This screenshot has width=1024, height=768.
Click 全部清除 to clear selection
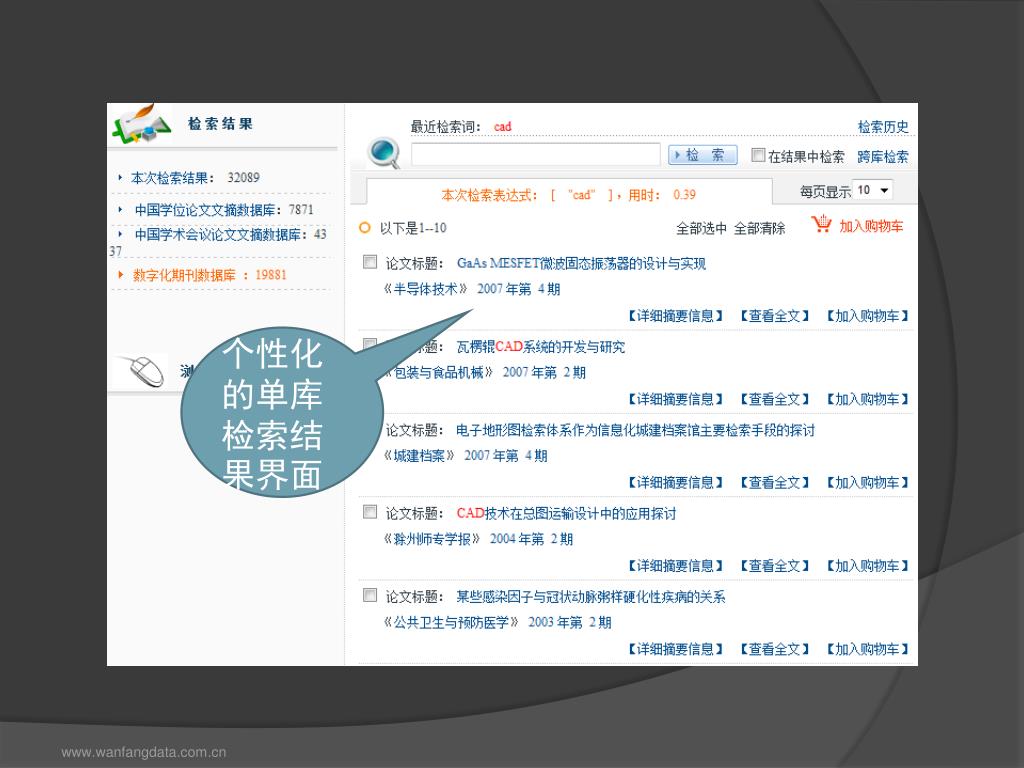coord(760,229)
